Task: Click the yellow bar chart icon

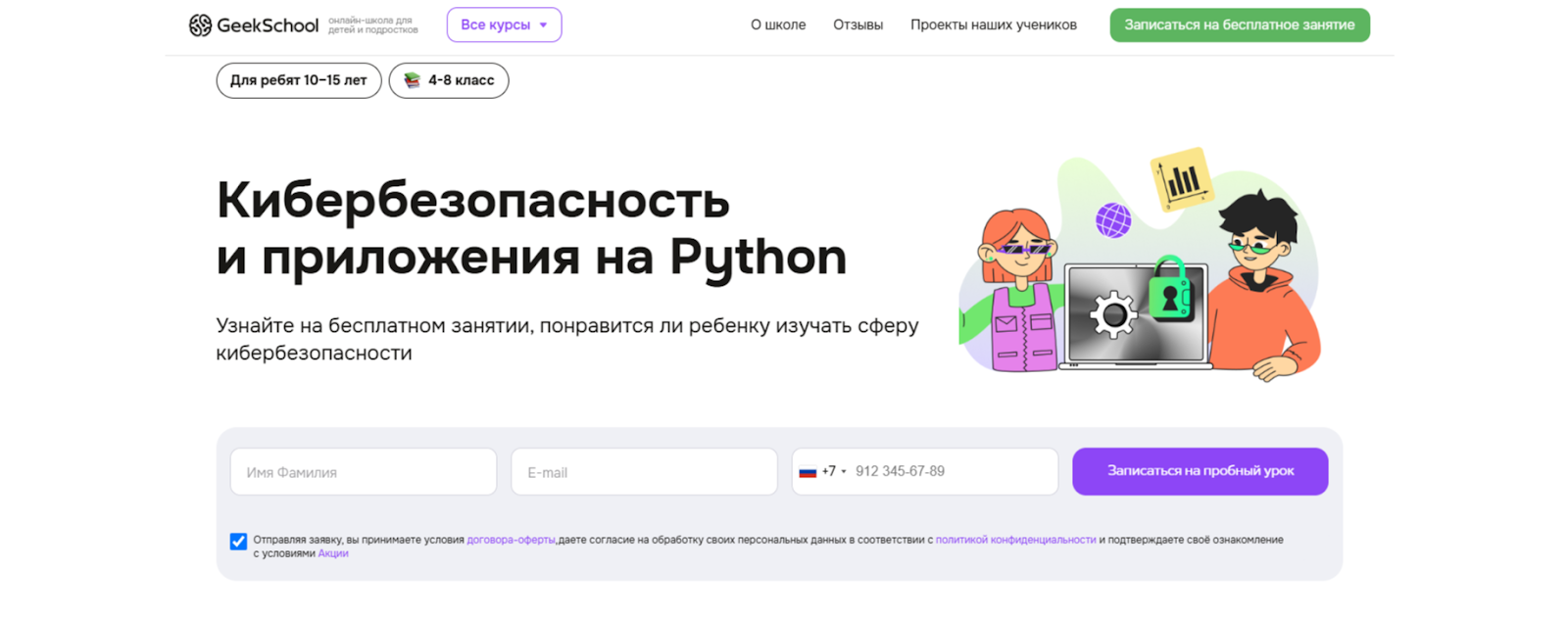Action: 1181,179
